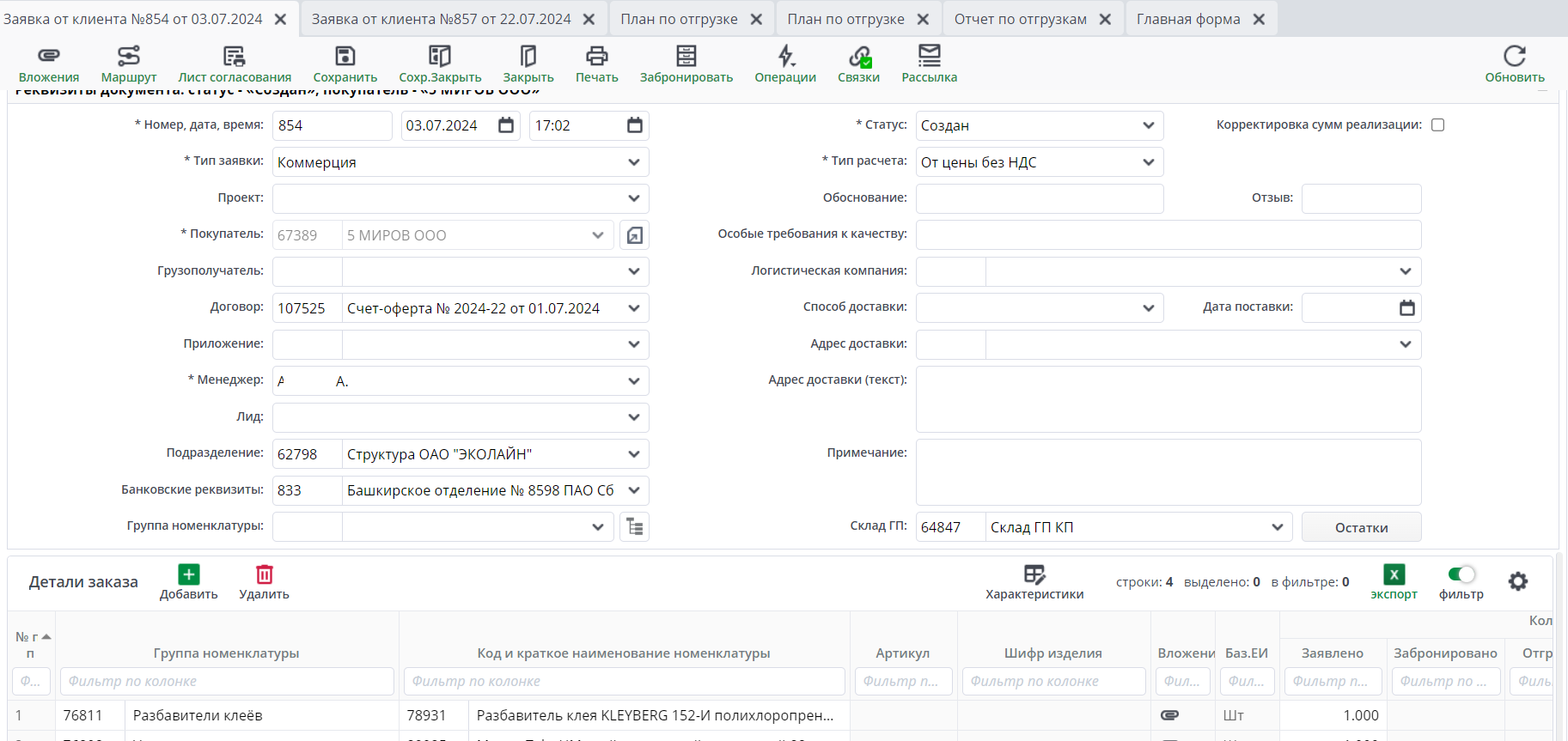The height and width of the screenshot is (741, 1568).
Task: Delete row with Удалить trash icon
Action: pyautogui.click(x=264, y=575)
